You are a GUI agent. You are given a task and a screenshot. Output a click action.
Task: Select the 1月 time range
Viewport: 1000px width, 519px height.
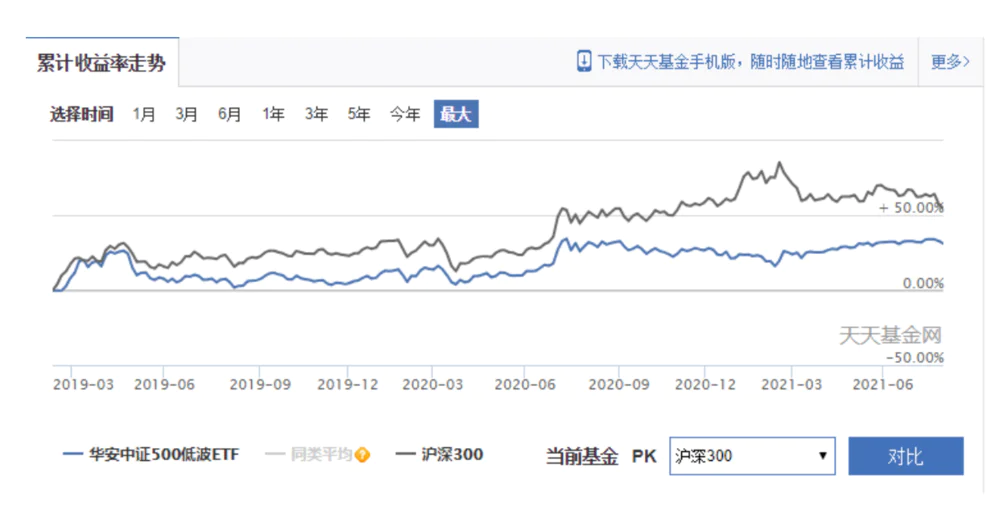144,114
